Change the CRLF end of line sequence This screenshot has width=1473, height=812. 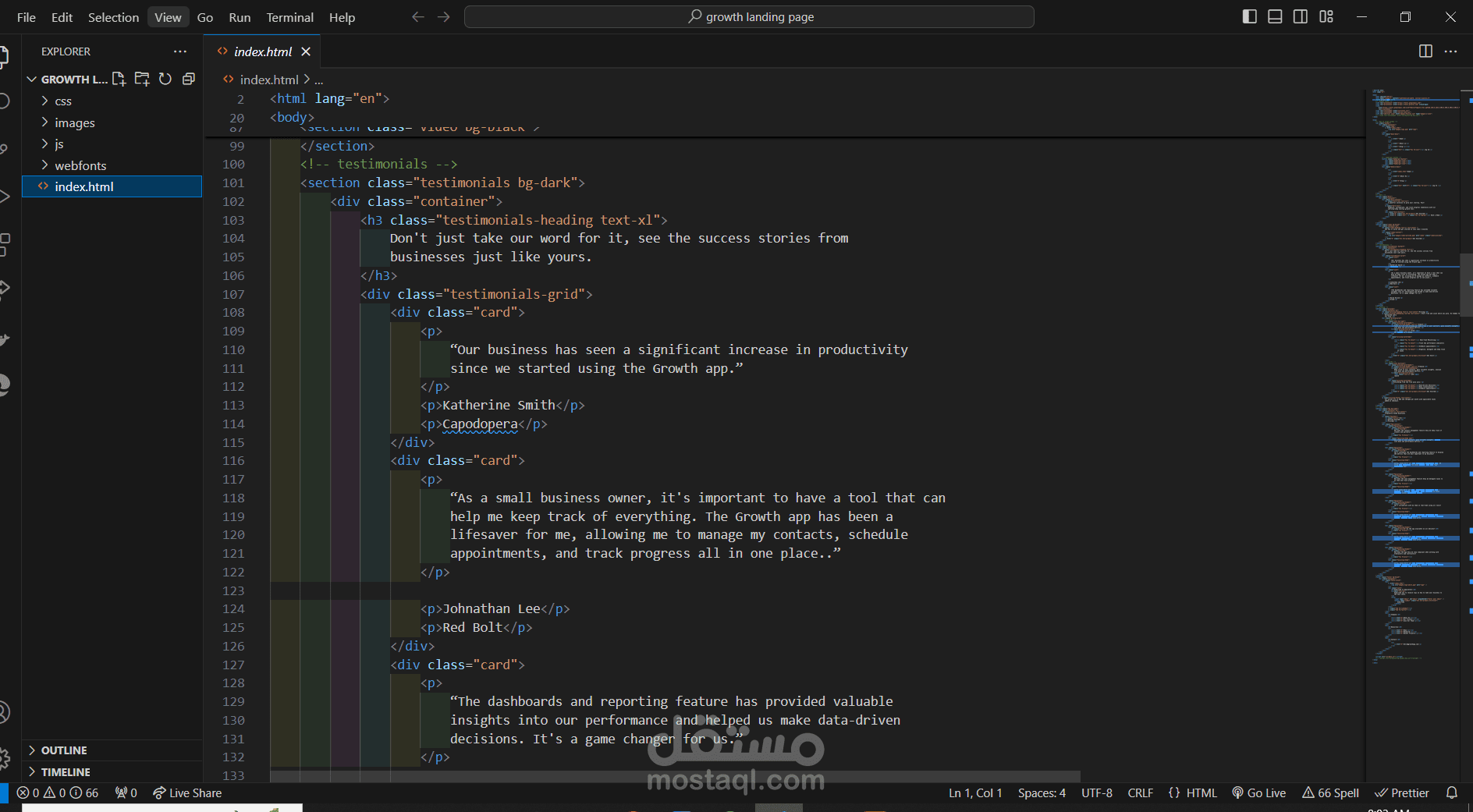point(1140,792)
